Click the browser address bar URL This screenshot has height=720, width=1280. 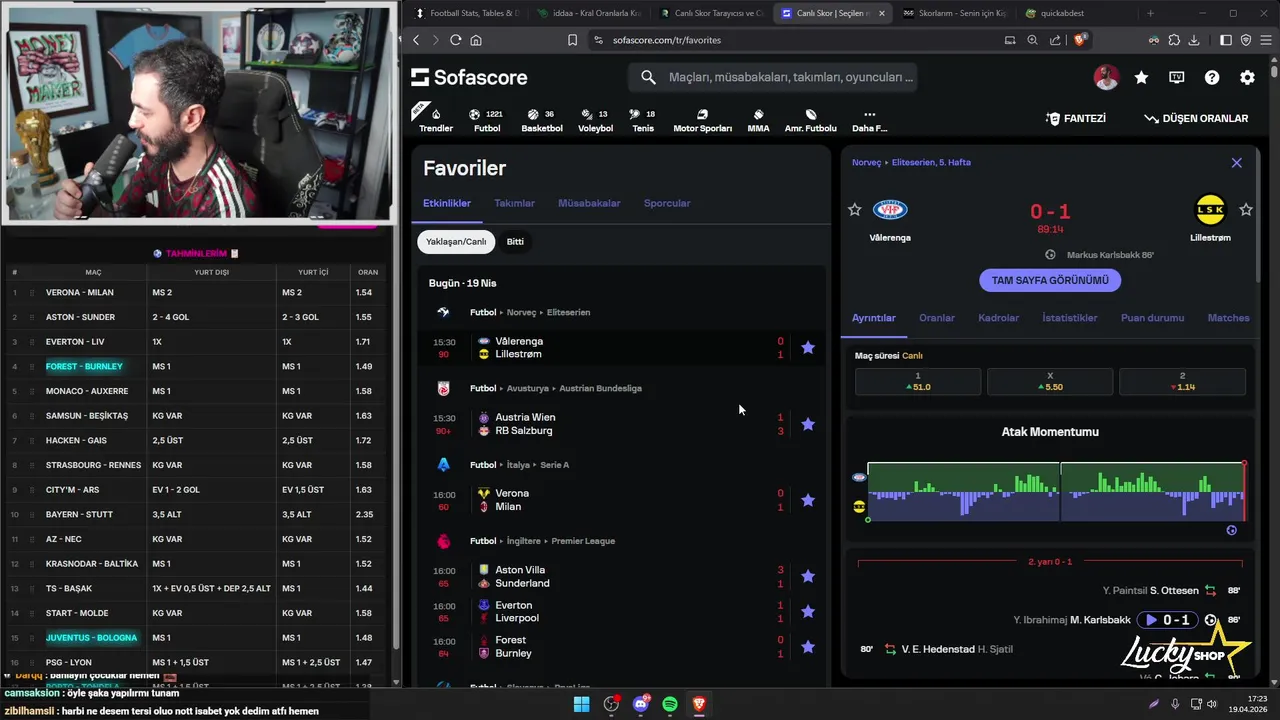(667, 40)
